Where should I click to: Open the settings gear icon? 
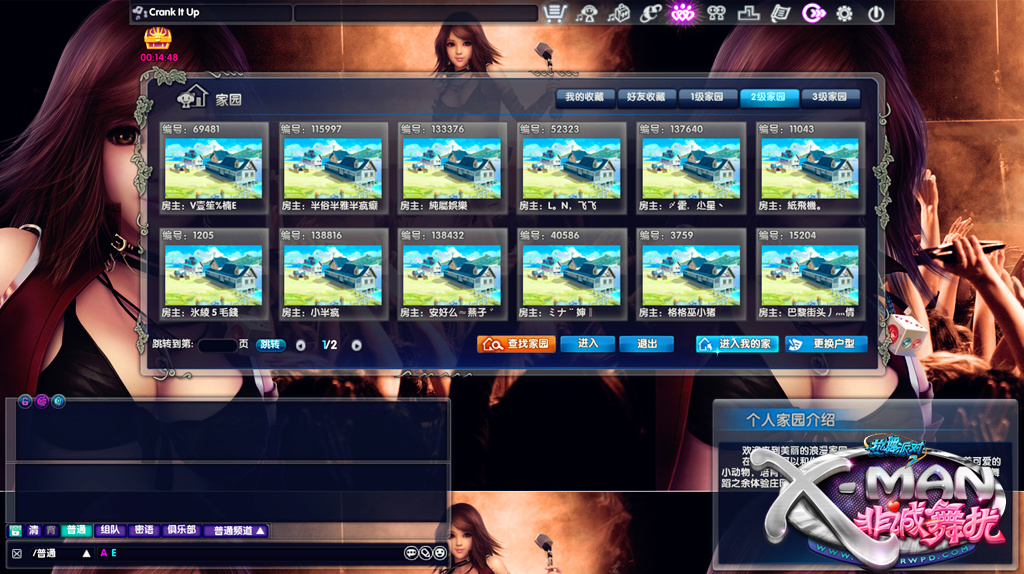pos(844,13)
